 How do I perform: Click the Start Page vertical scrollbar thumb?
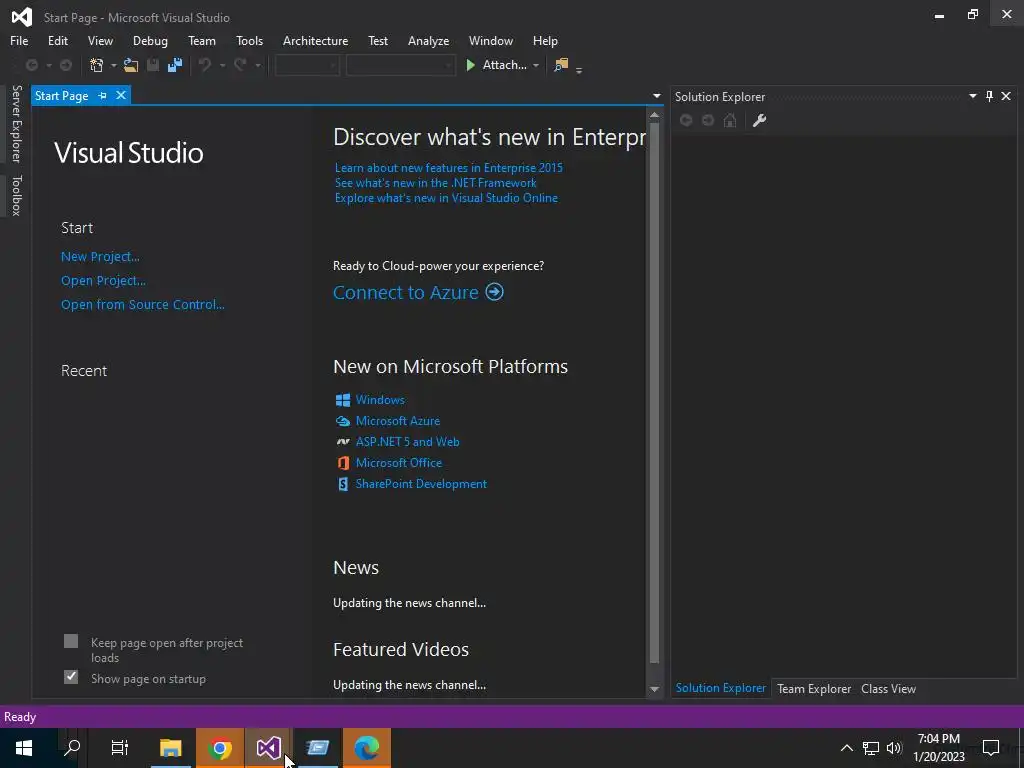tap(654, 392)
